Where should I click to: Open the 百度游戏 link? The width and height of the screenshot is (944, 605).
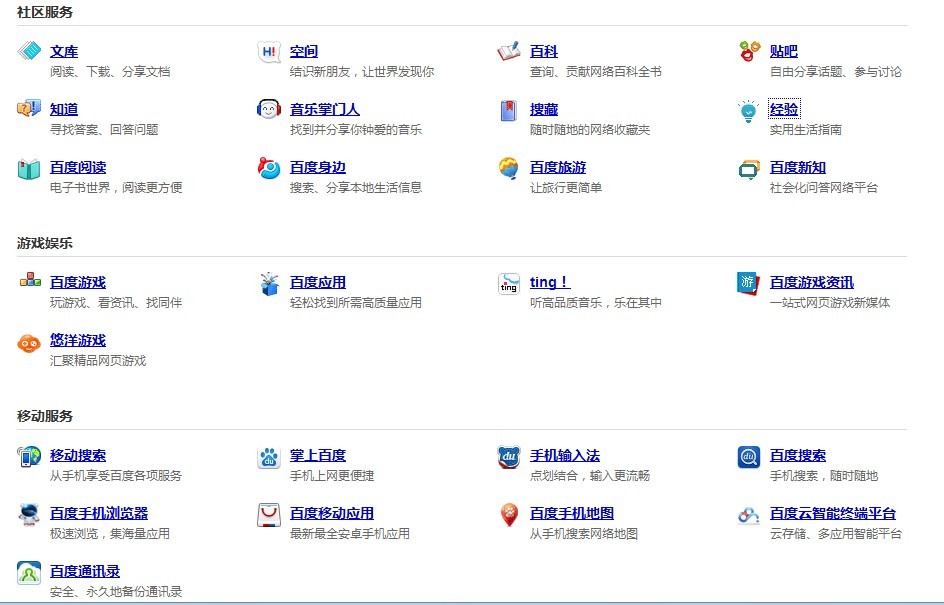(78, 282)
